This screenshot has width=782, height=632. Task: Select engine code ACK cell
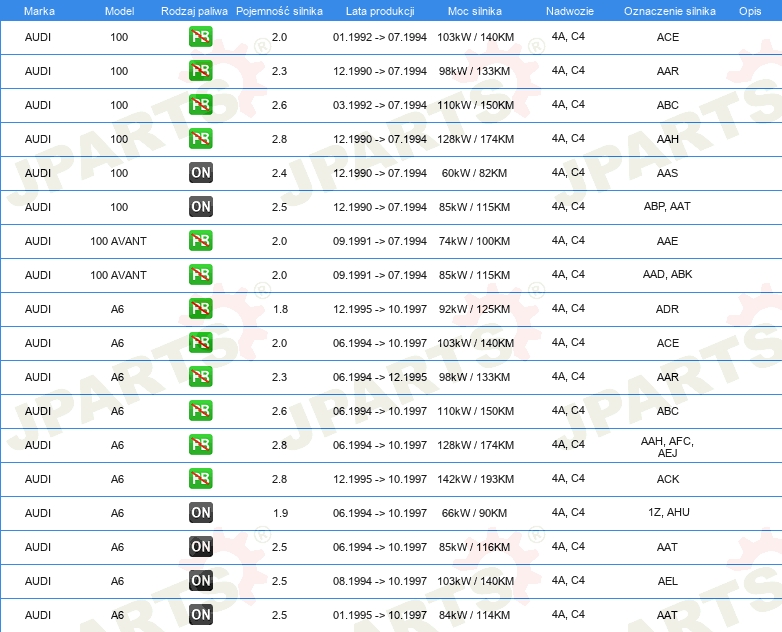coord(668,479)
